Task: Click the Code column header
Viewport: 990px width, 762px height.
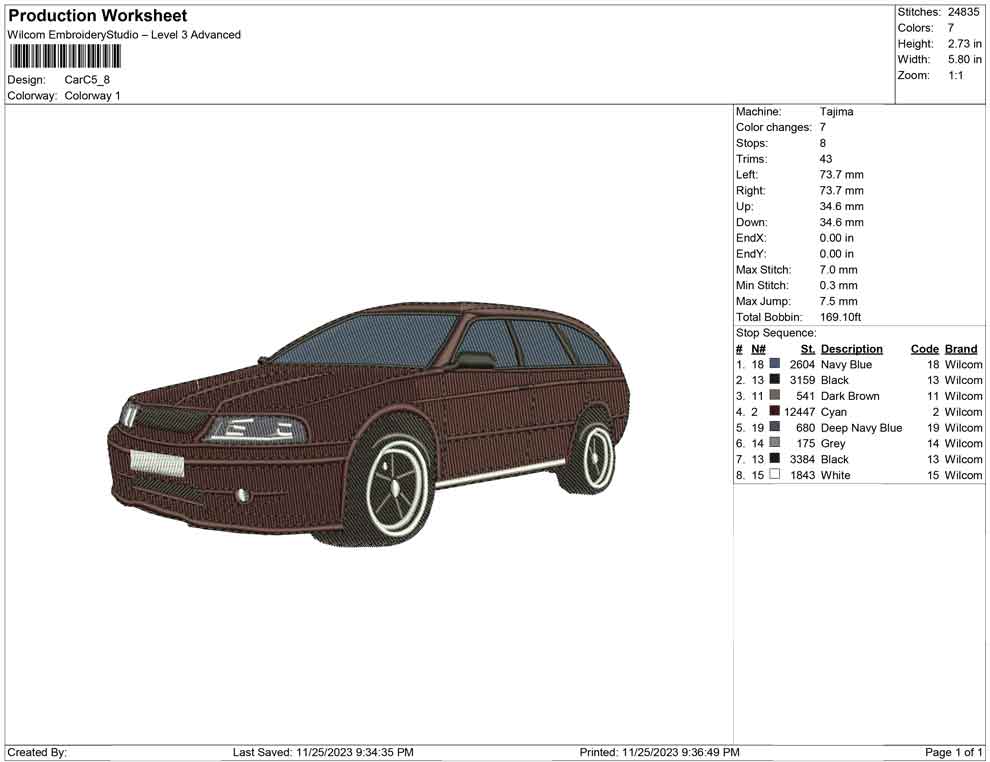Action: coord(924,348)
